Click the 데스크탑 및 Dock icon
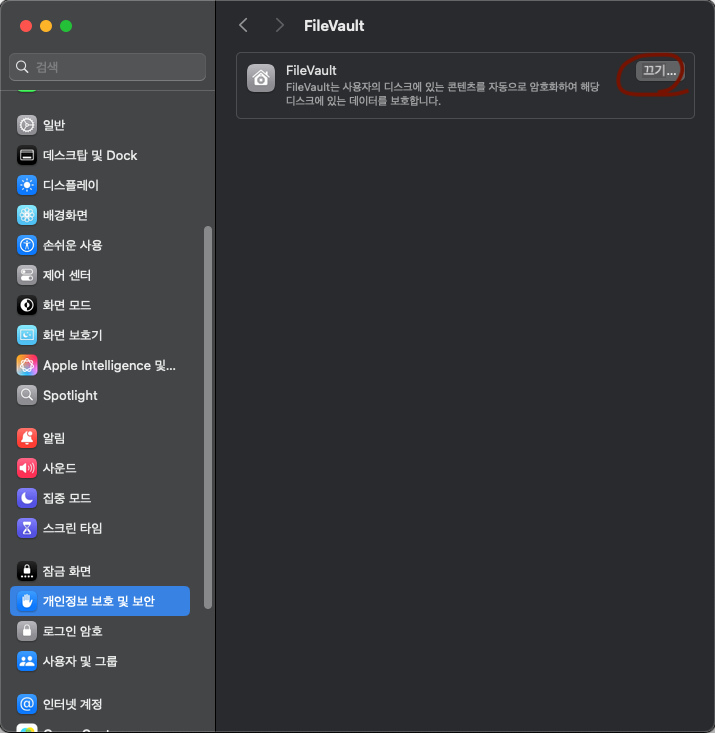This screenshot has height=733, width=715. point(27,155)
